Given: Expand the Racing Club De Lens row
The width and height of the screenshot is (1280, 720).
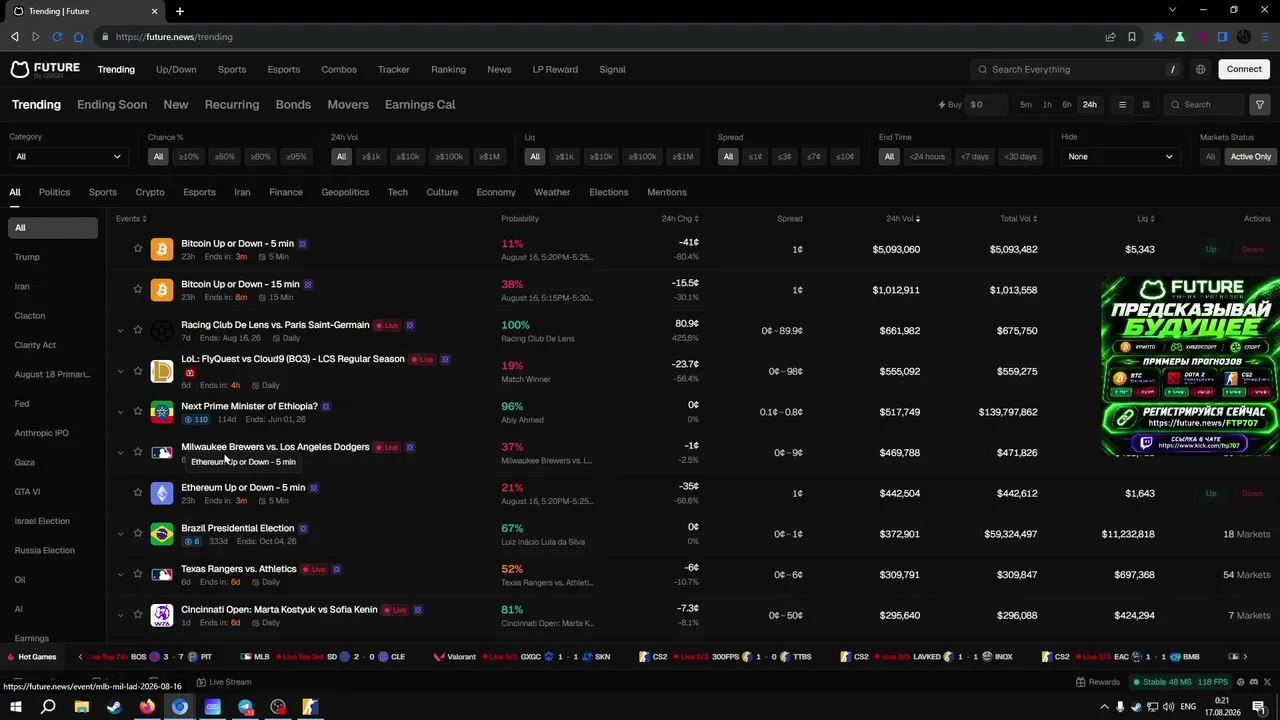Looking at the screenshot, I should (x=120, y=331).
